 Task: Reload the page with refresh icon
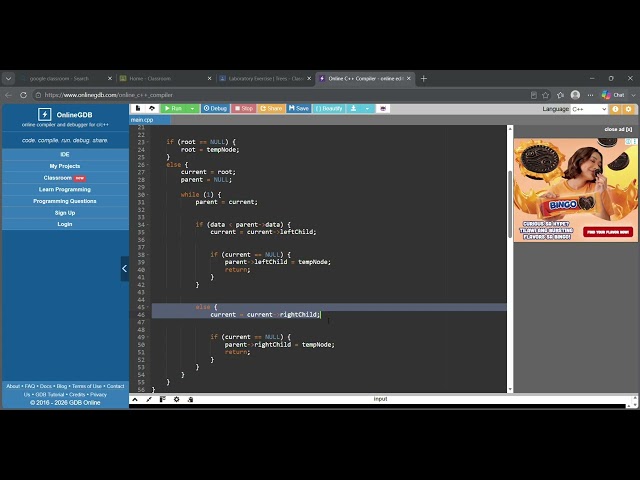(x=23, y=95)
